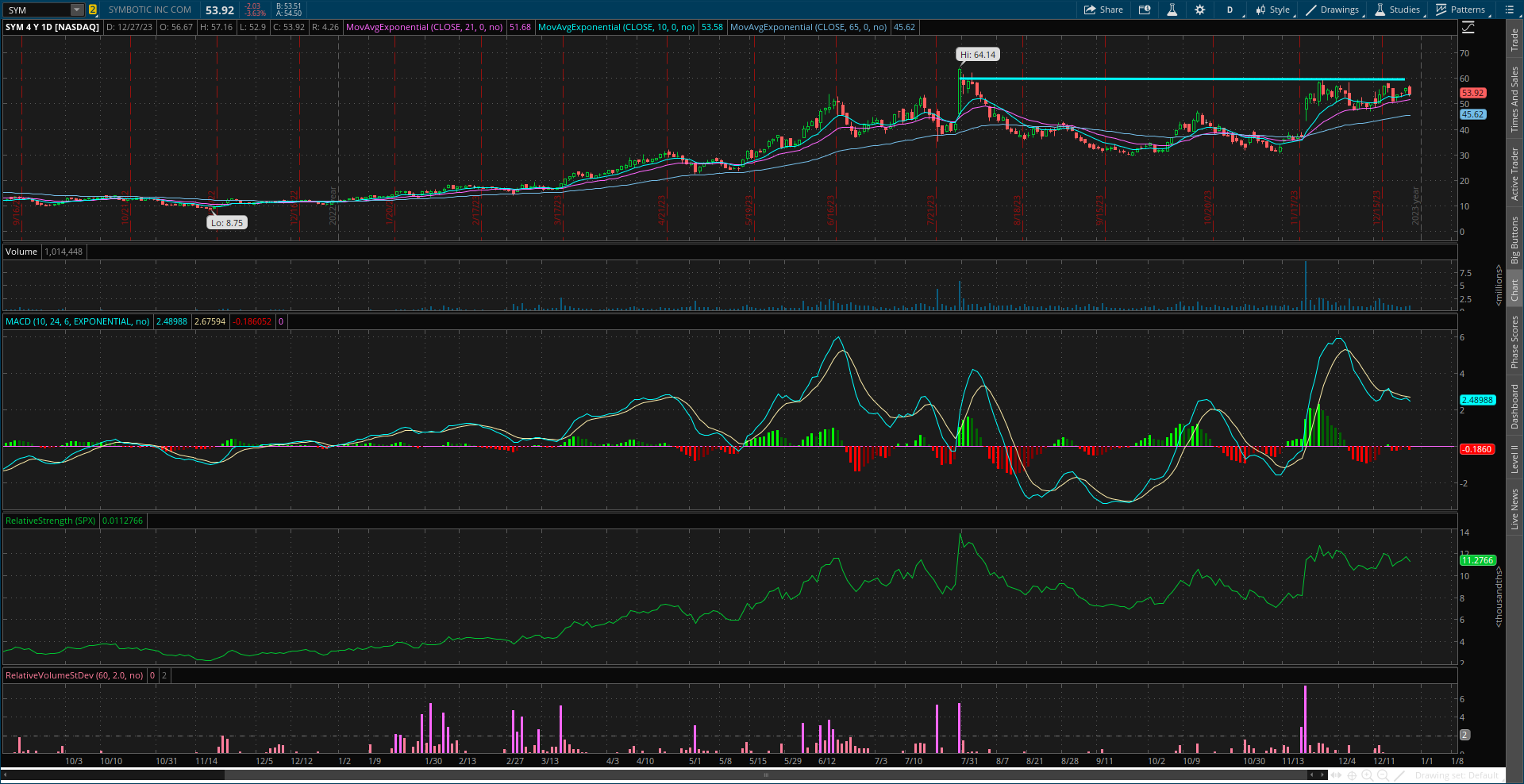
Task: Click the first MovAvgExponential (CLOSE, 21) label
Action: point(425,27)
